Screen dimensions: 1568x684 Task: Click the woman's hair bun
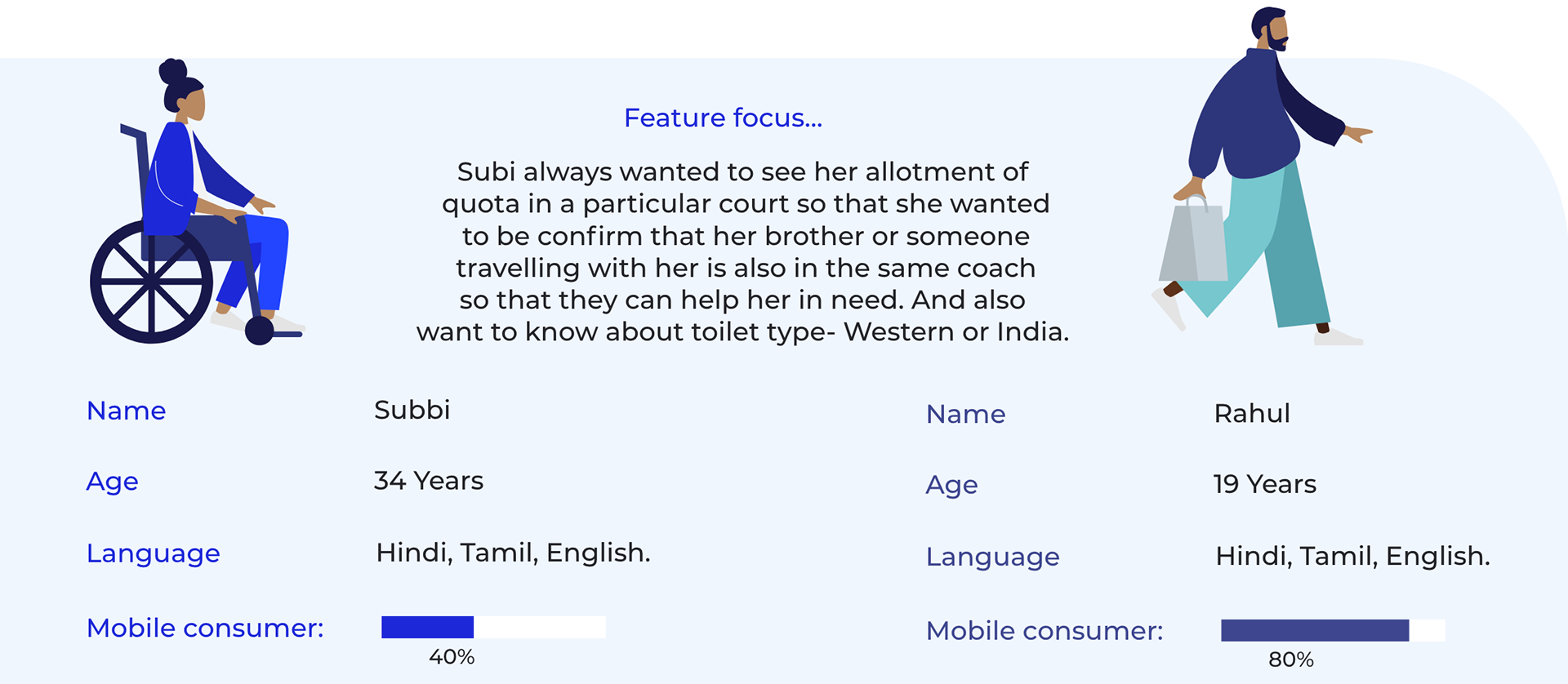click(x=172, y=70)
